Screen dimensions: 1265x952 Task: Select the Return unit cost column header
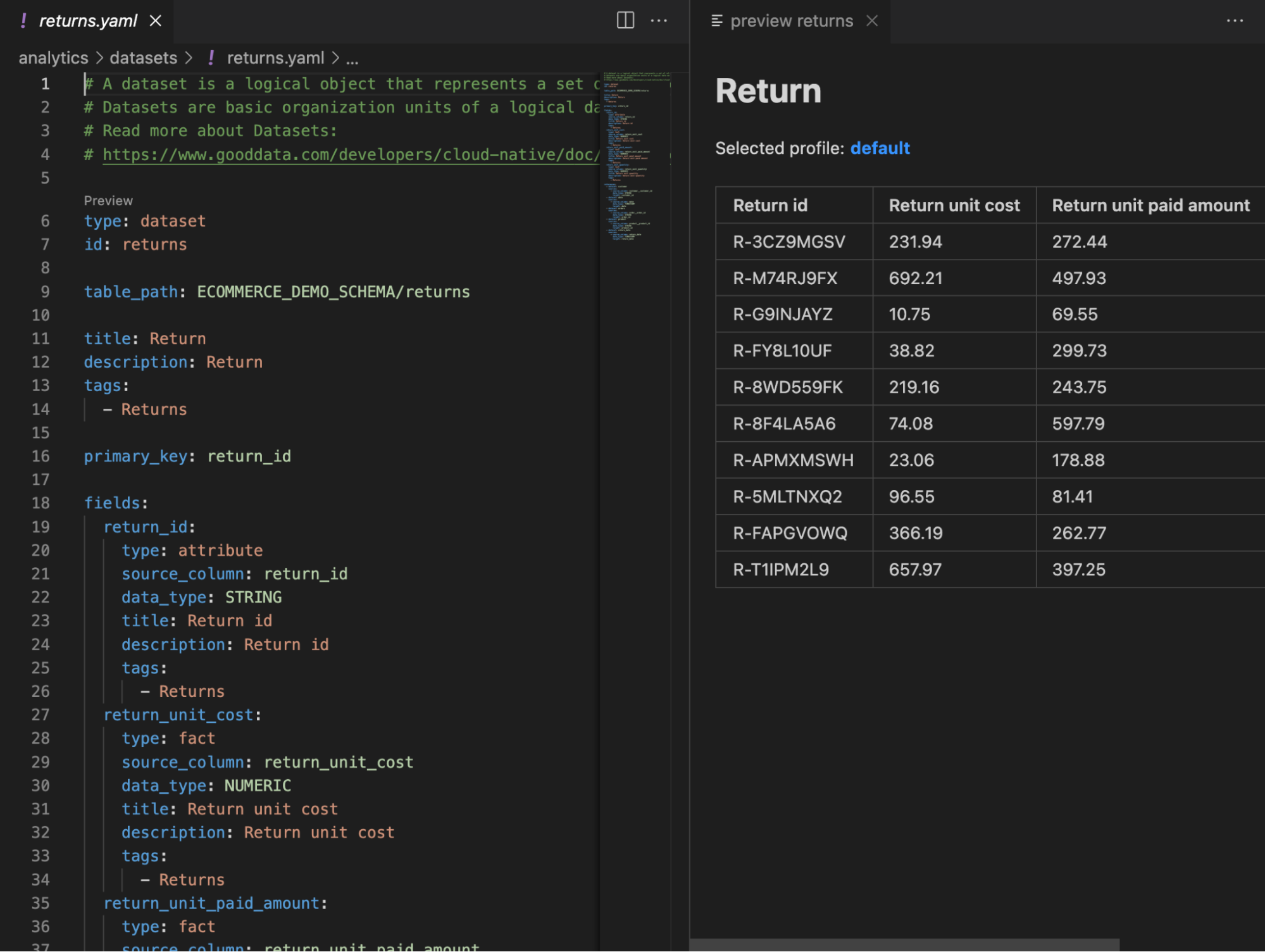(x=954, y=204)
